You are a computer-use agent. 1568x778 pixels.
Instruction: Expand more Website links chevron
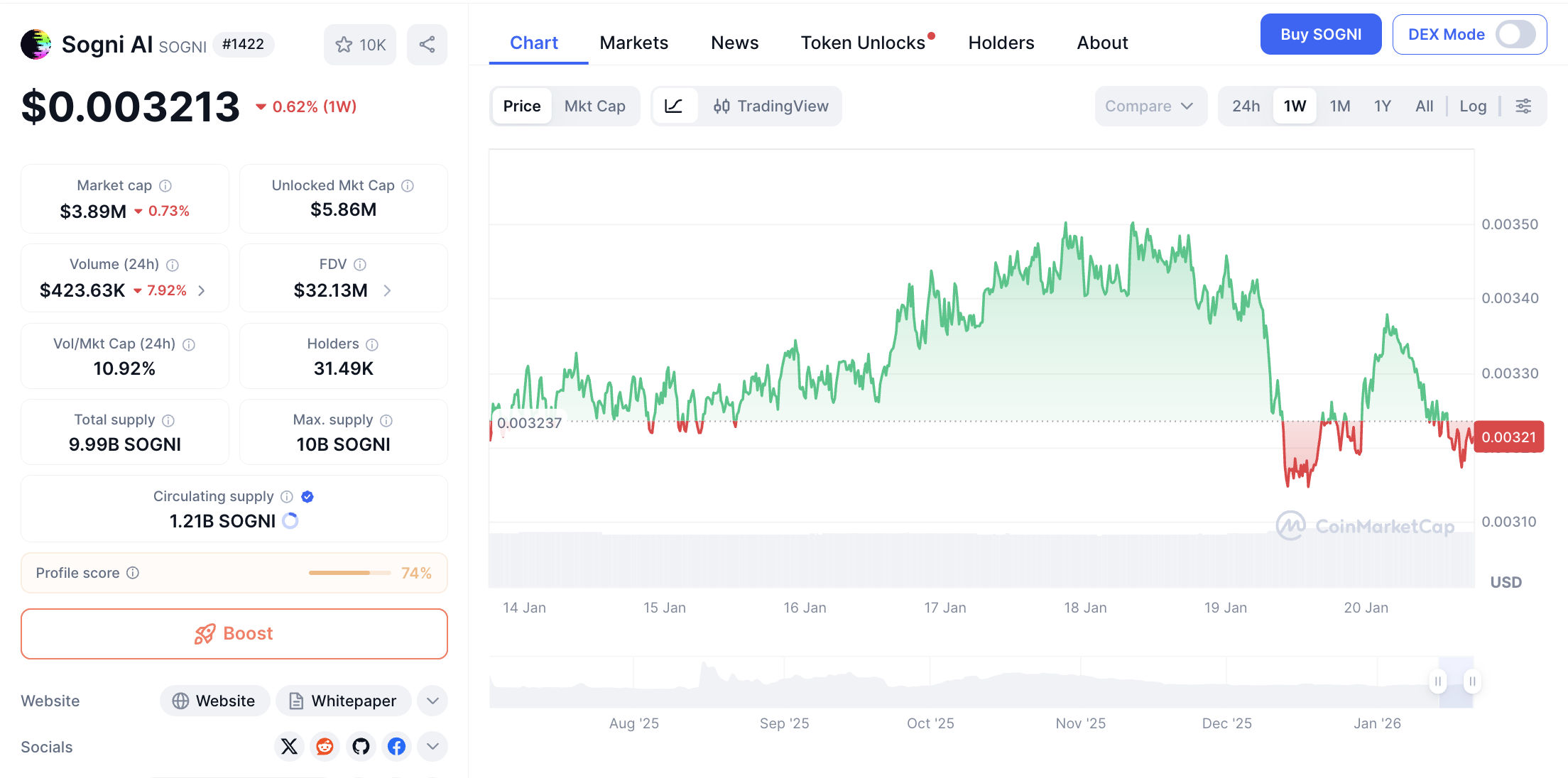[x=432, y=701]
